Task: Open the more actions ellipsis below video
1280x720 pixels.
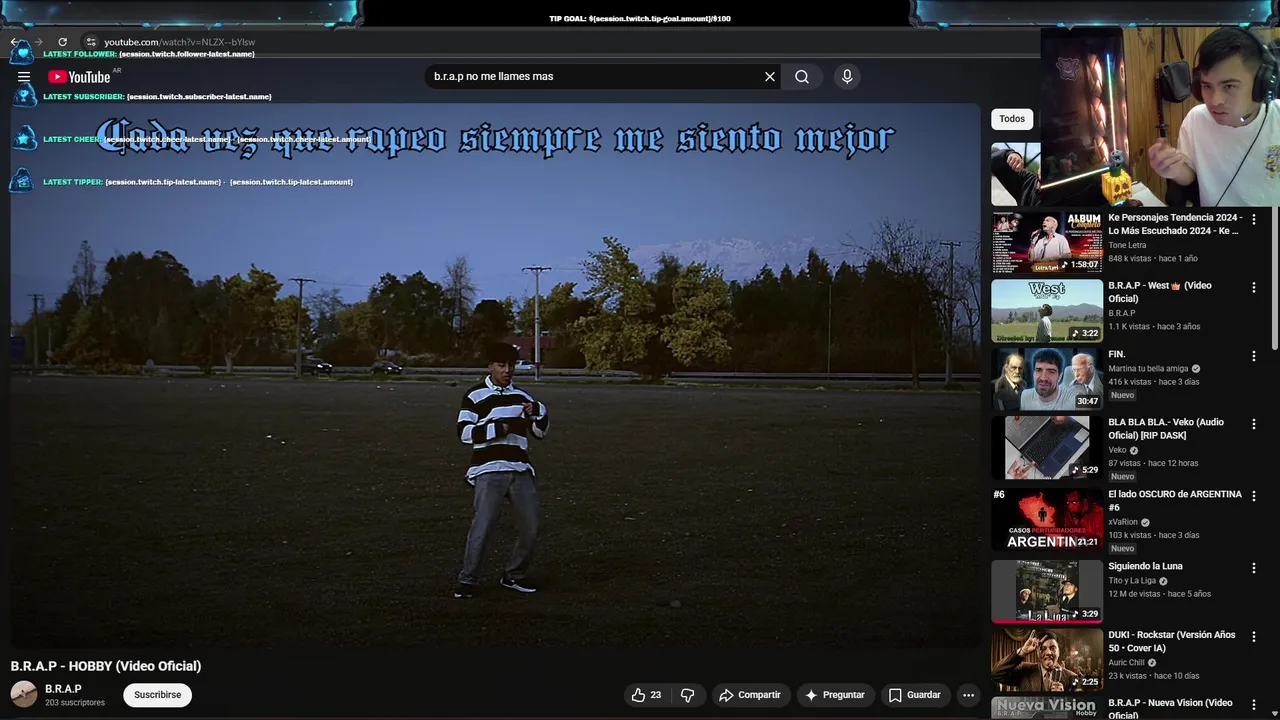Action: coord(968,695)
